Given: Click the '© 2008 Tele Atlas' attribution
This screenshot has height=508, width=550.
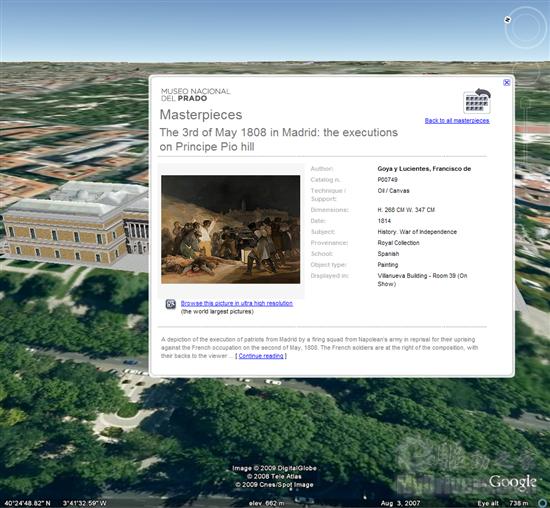Looking at the screenshot, I should click(x=274, y=476).
